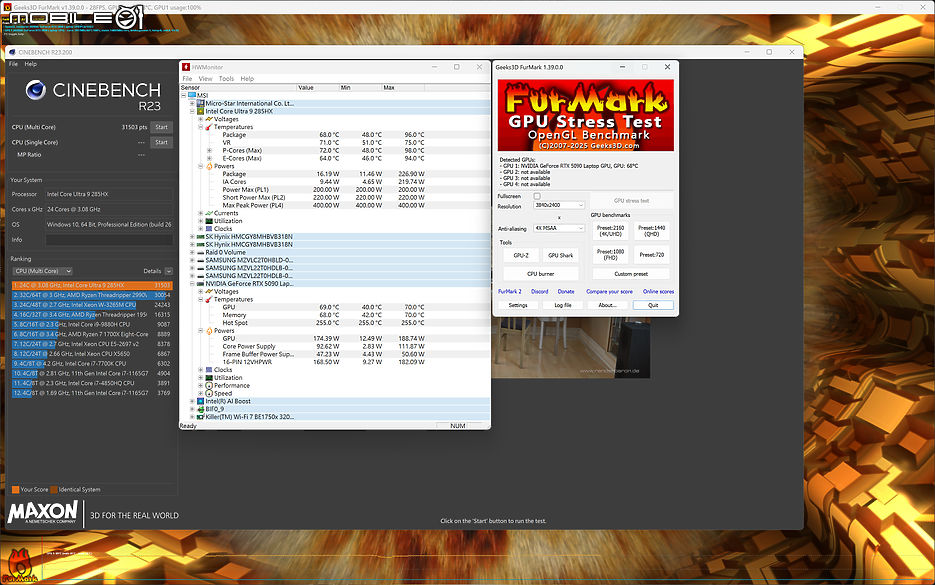Collapse the Intel Core Ultra 9 285HX node
Image resolution: width=935 pixels, height=585 pixels.
[192, 111]
